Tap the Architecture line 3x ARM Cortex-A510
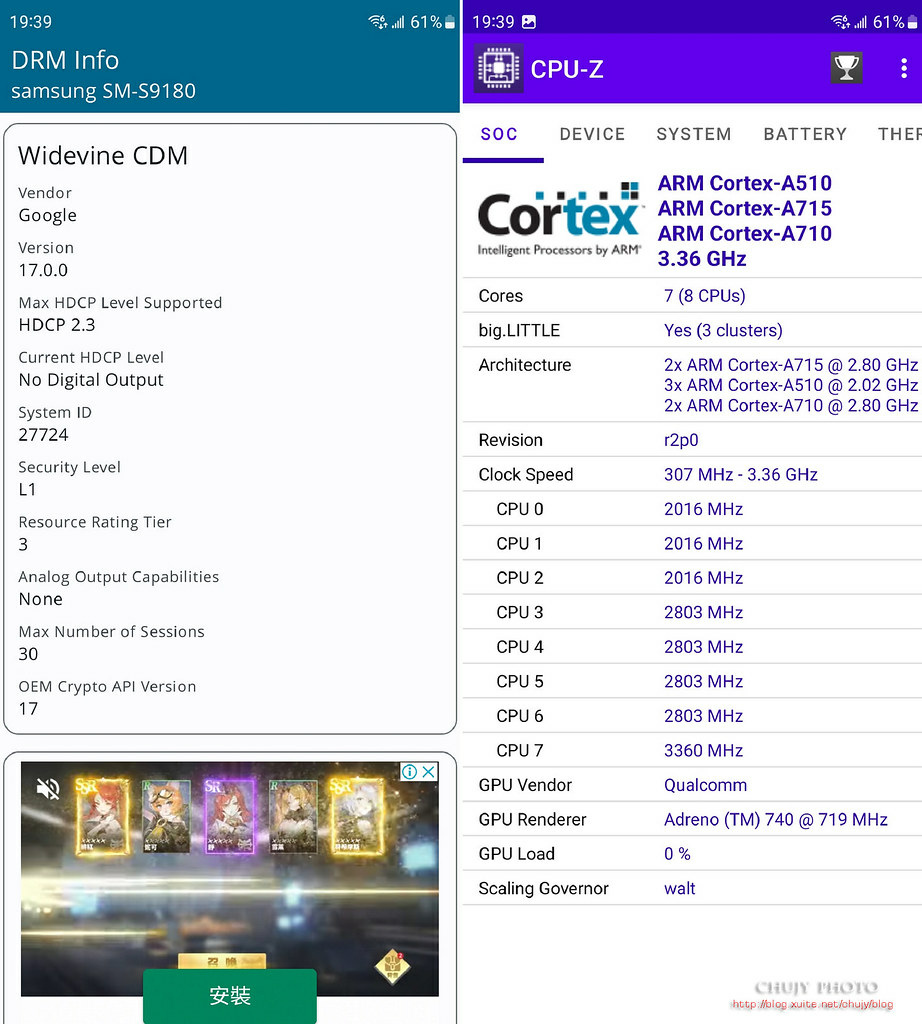 pyautogui.click(x=791, y=385)
